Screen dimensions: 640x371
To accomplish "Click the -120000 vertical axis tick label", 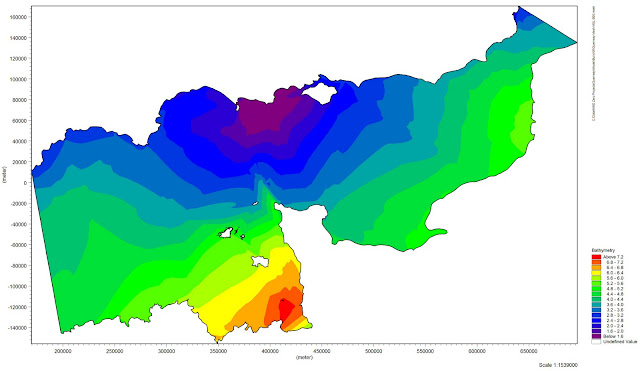I will pos(18,307).
